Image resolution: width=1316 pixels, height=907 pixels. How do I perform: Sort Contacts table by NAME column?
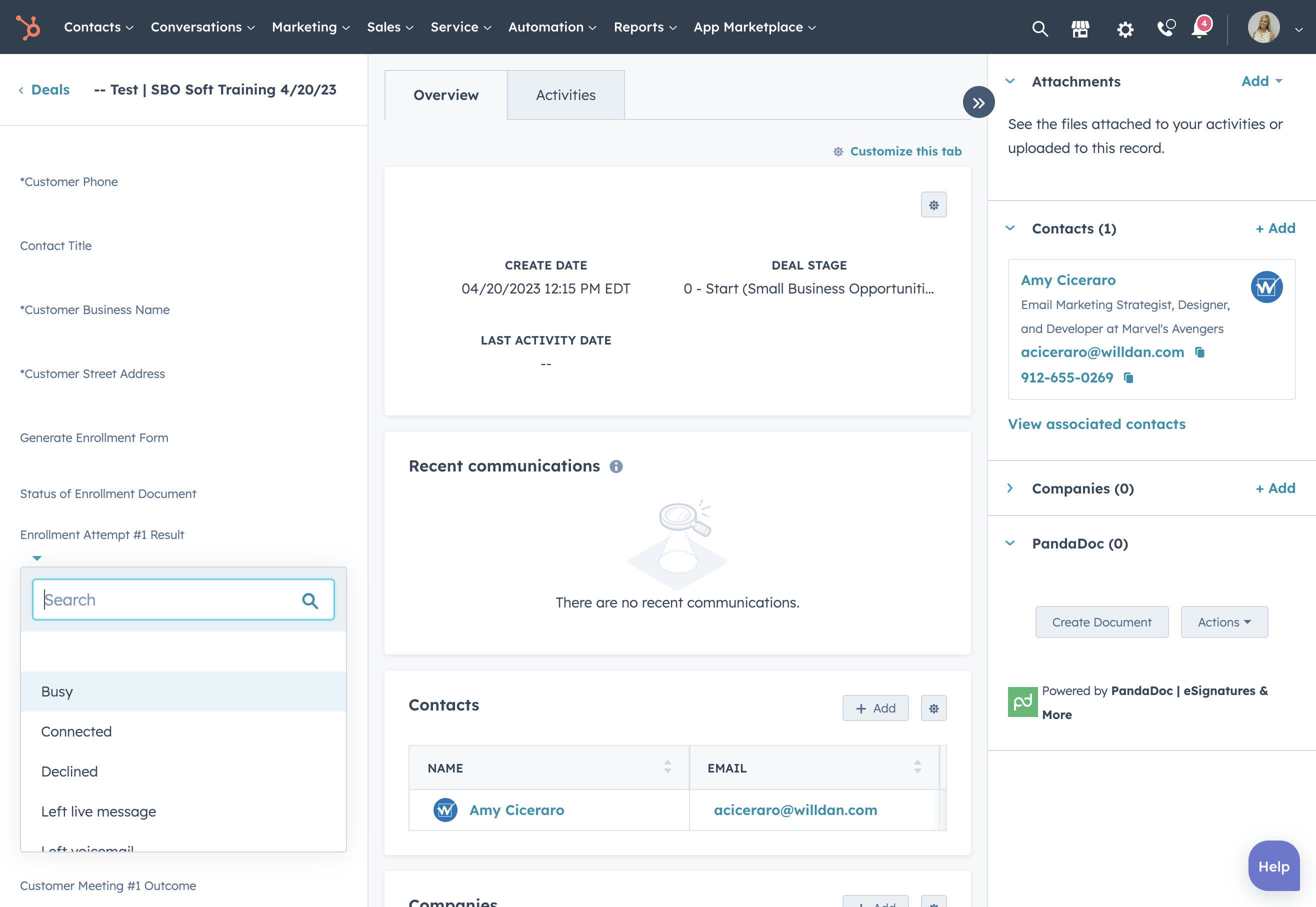[667, 767]
